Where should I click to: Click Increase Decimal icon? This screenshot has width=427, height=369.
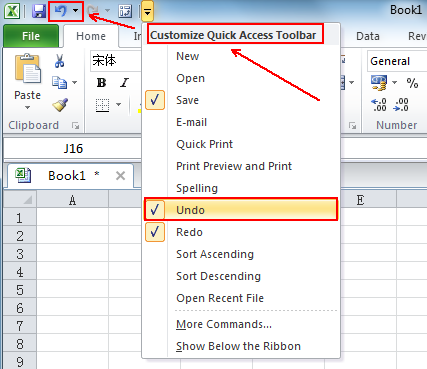379,105
